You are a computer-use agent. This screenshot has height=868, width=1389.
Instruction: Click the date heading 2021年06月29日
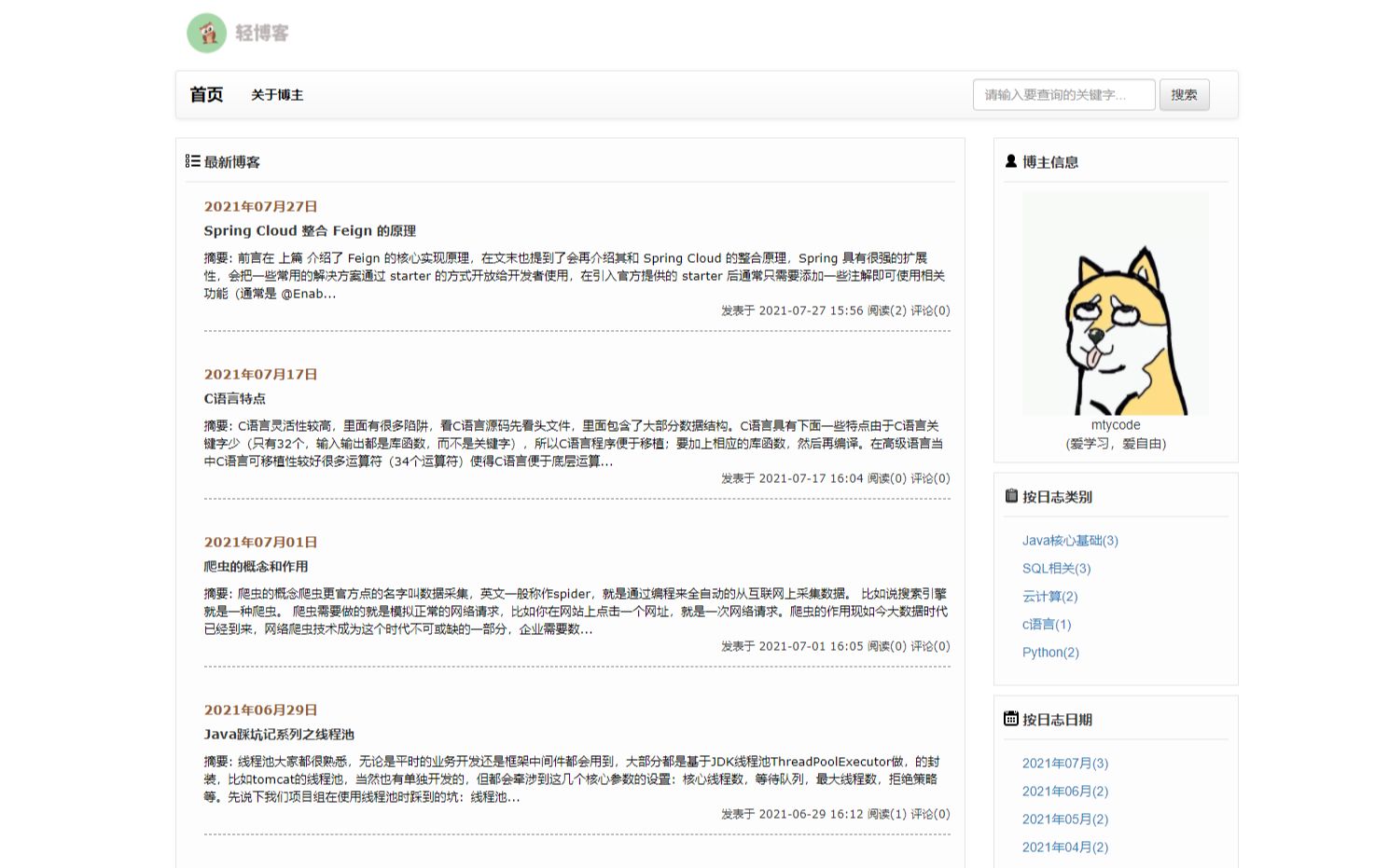(261, 710)
